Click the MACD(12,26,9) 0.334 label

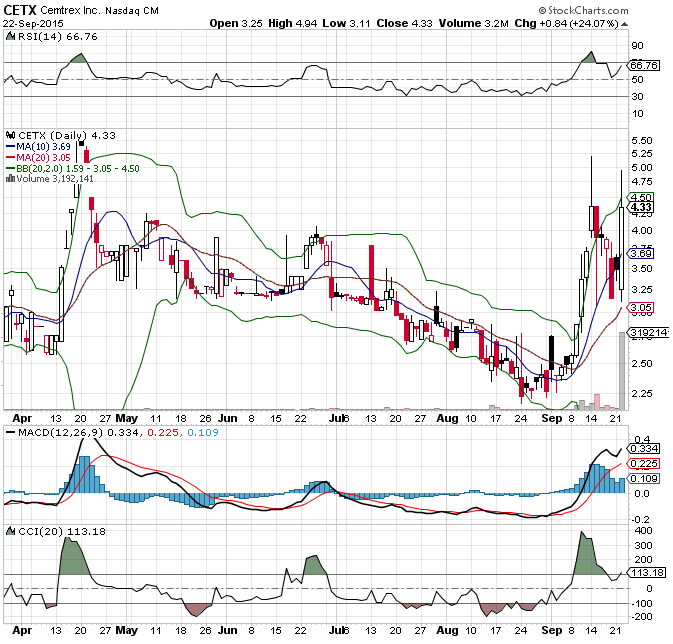click(x=78, y=433)
